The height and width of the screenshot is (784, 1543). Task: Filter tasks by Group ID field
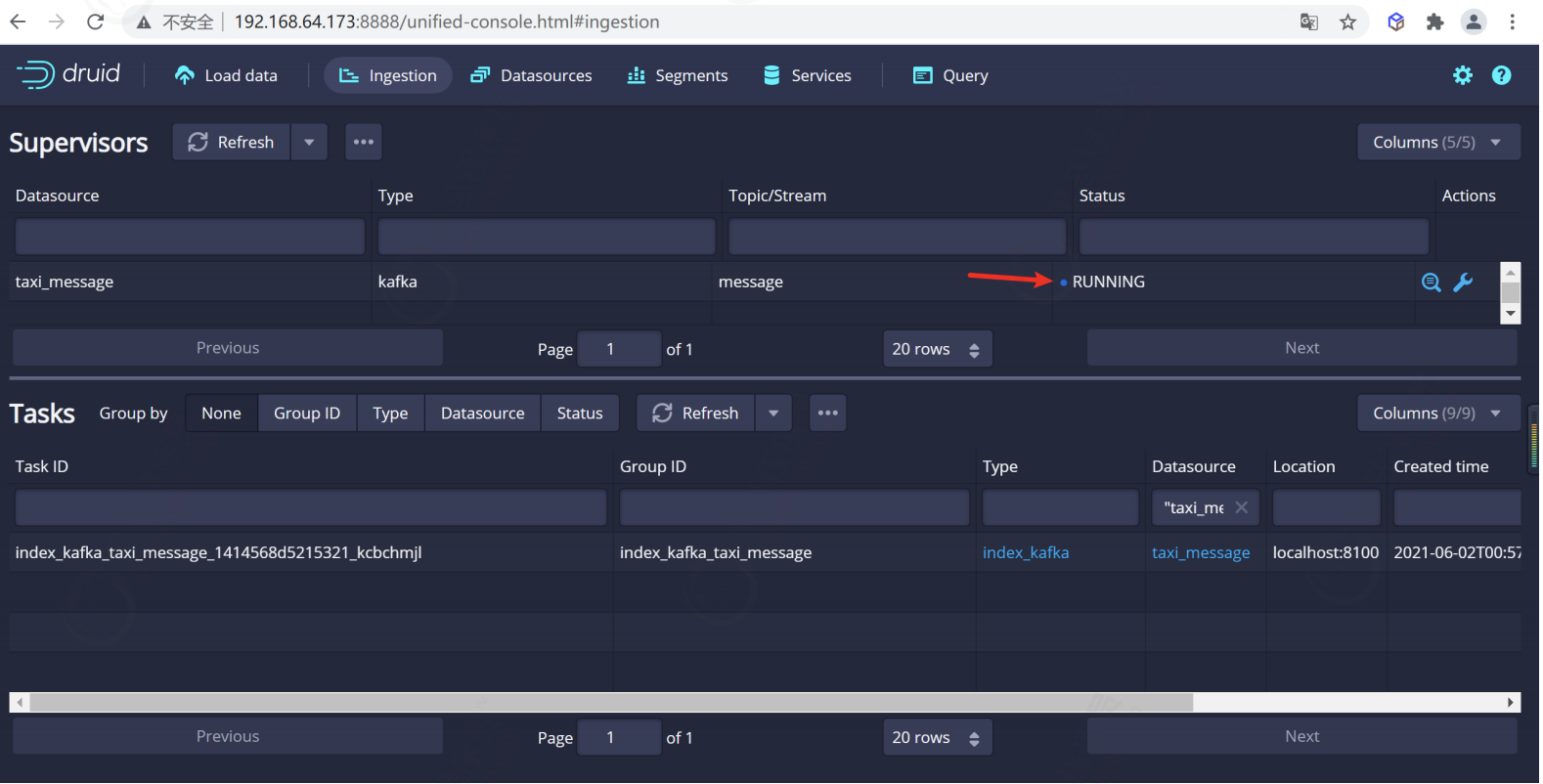(794, 507)
